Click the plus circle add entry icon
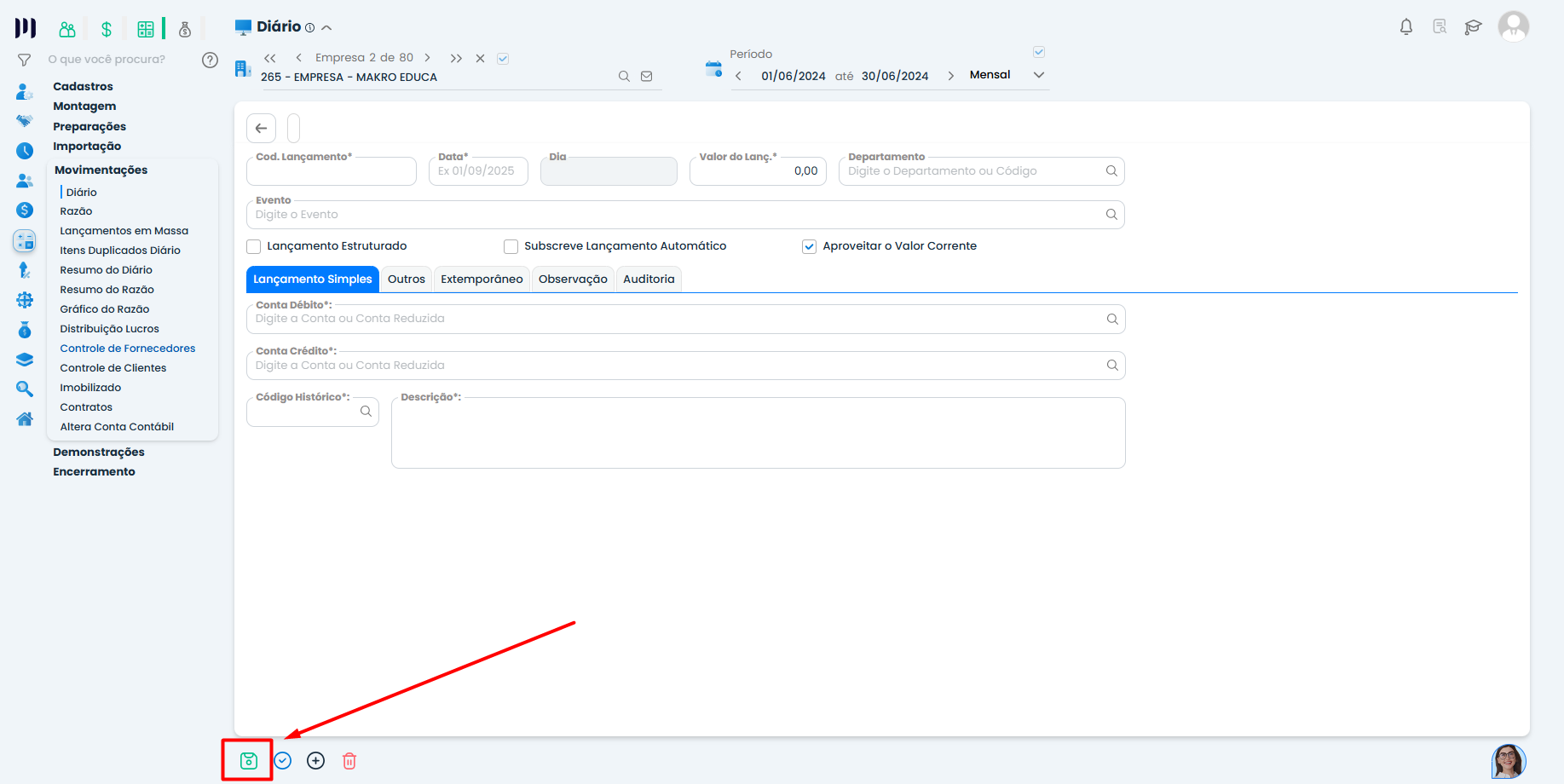The image size is (1564, 784). [316, 761]
